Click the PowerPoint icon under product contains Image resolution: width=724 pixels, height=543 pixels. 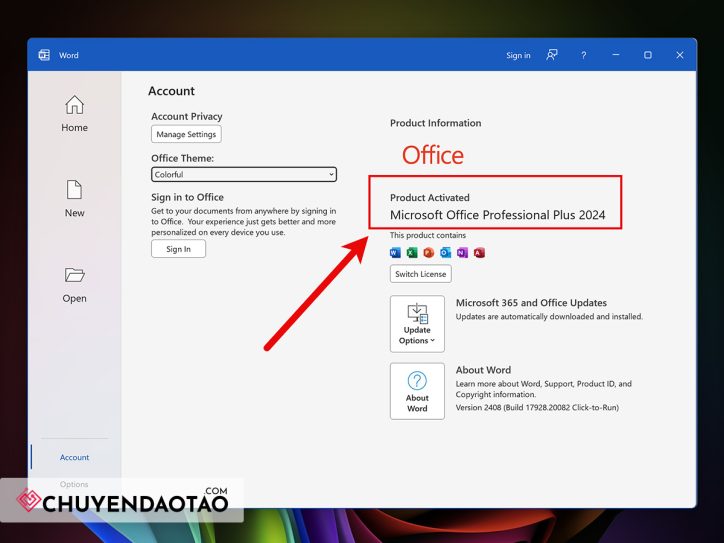point(428,253)
